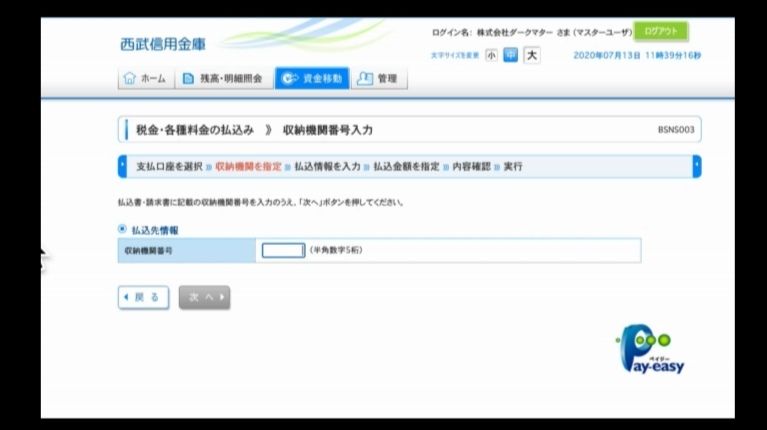Go to ホーム tab
Screen dimensions: 767x430
click(x=145, y=79)
